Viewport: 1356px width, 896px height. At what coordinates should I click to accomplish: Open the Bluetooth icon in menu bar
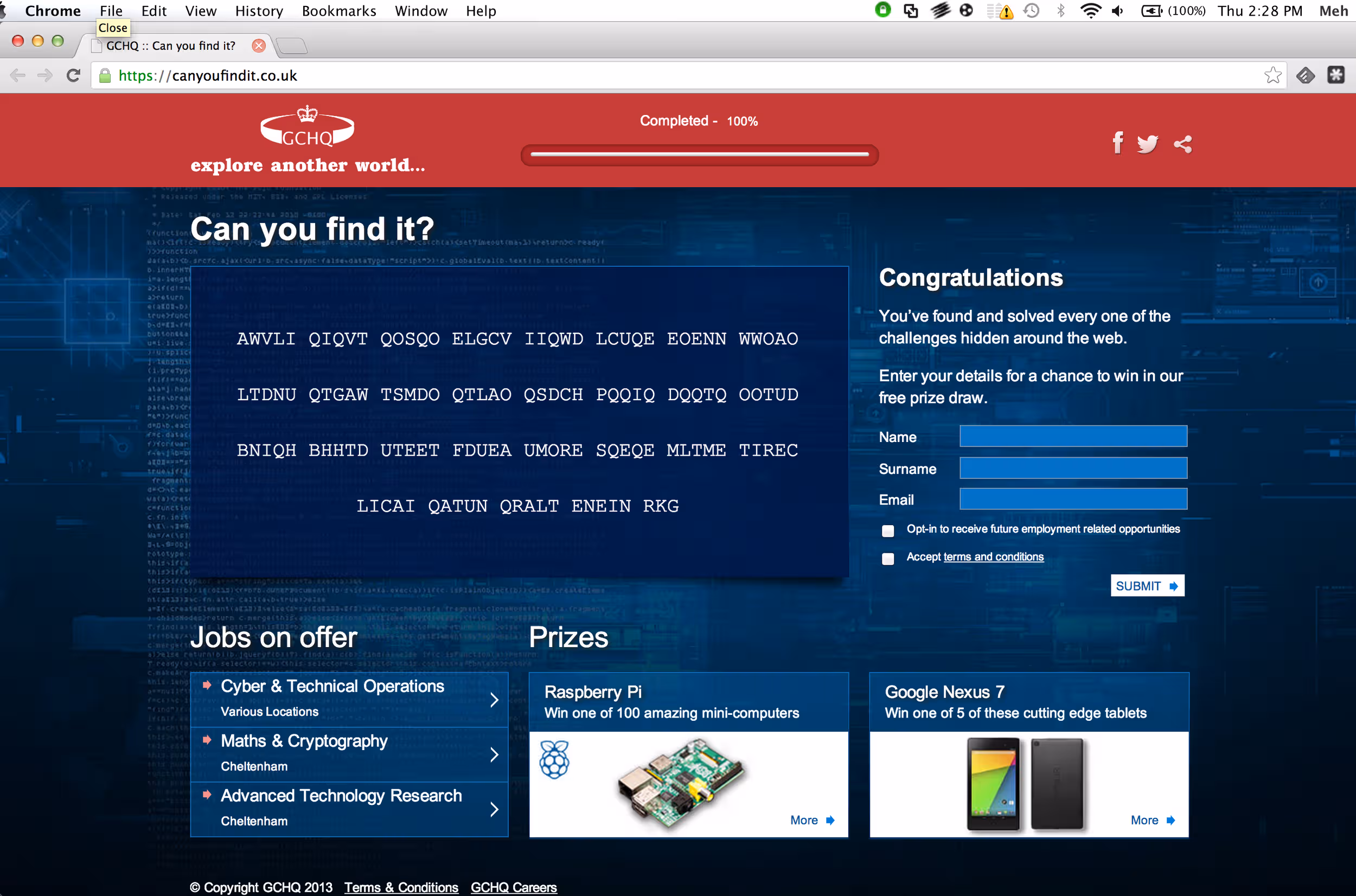[1060, 11]
